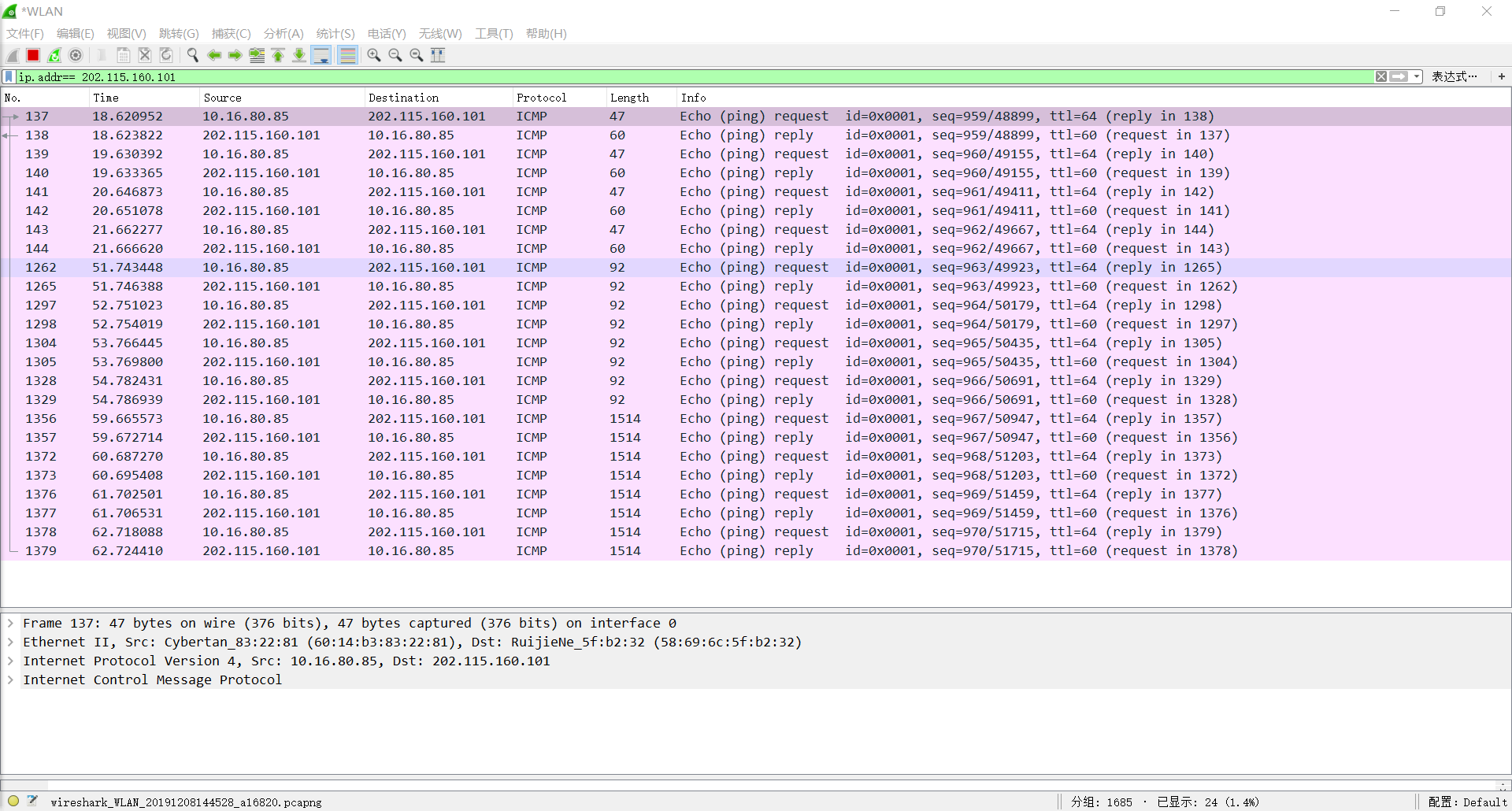Select packet number 138 row
Screen dimensions: 1512x811
(x=756, y=135)
